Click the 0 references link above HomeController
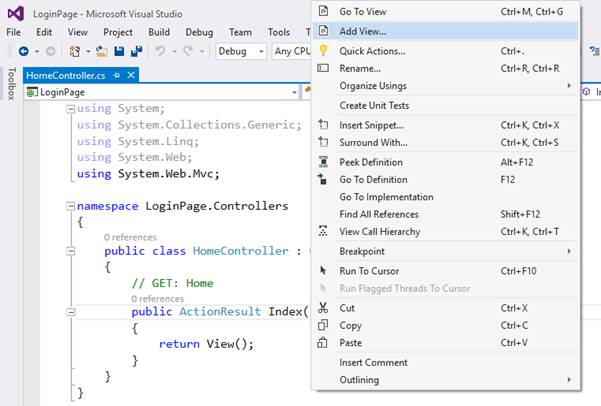The width and height of the screenshot is (601, 406). click(x=130, y=237)
